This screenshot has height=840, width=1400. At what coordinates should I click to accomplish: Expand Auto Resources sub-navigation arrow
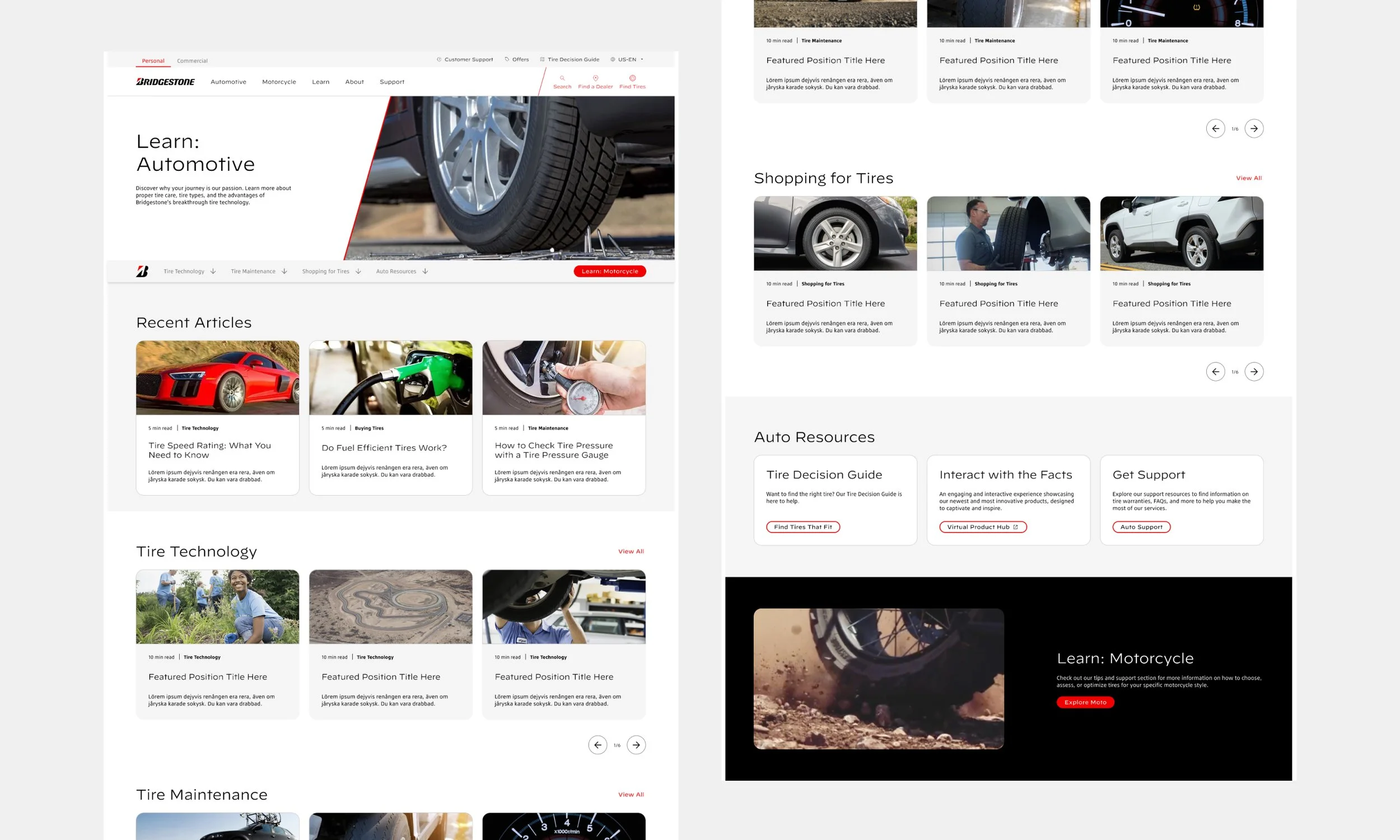click(x=425, y=271)
